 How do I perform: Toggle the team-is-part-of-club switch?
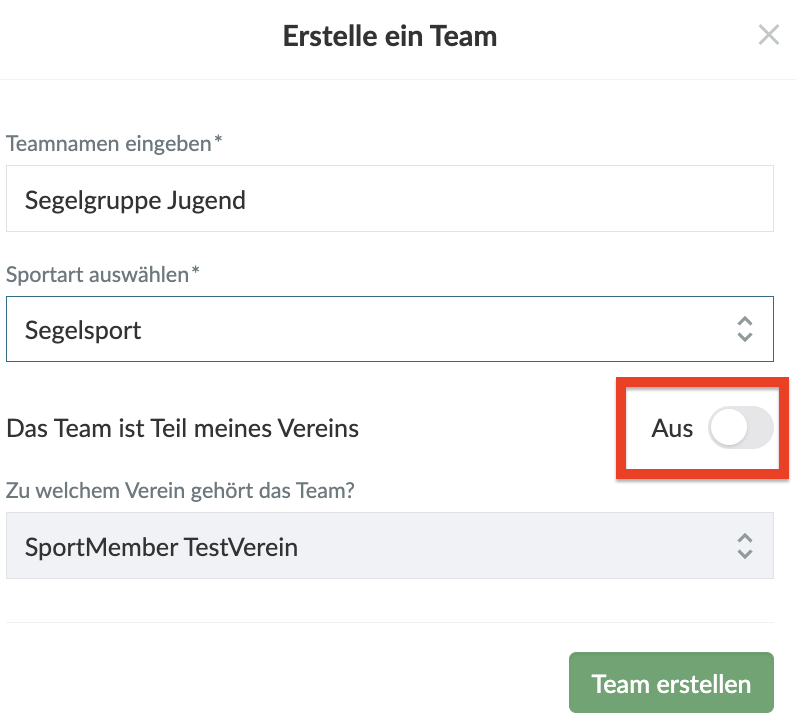pos(740,429)
